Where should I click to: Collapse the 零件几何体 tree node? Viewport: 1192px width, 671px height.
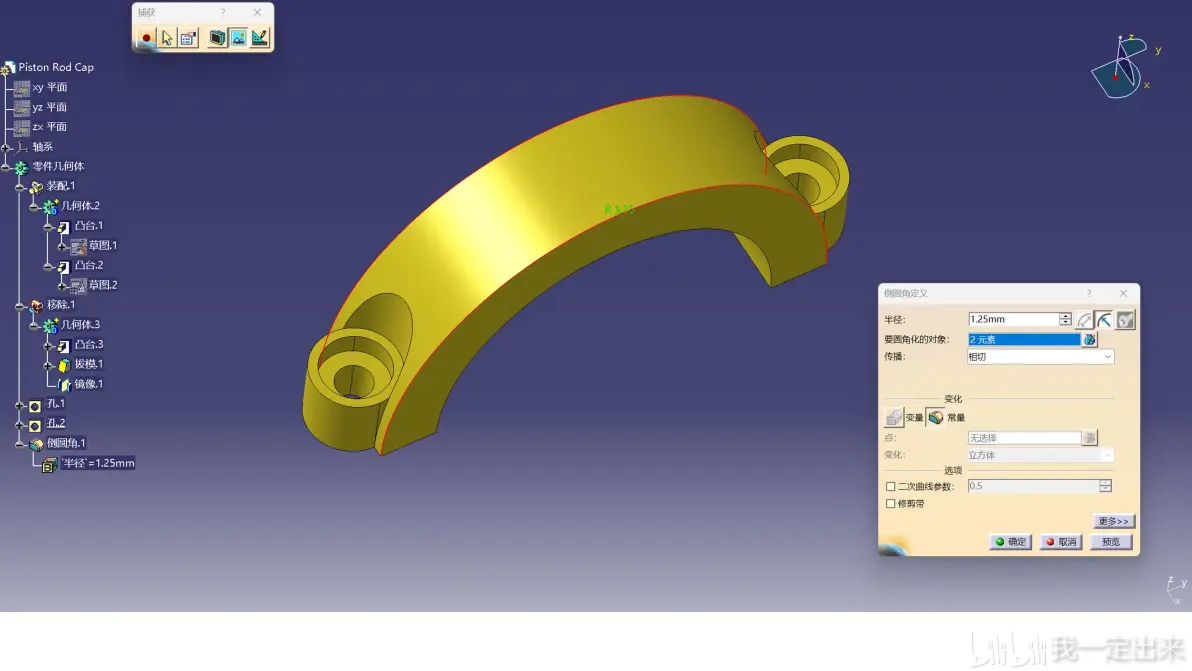[x=6, y=166]
